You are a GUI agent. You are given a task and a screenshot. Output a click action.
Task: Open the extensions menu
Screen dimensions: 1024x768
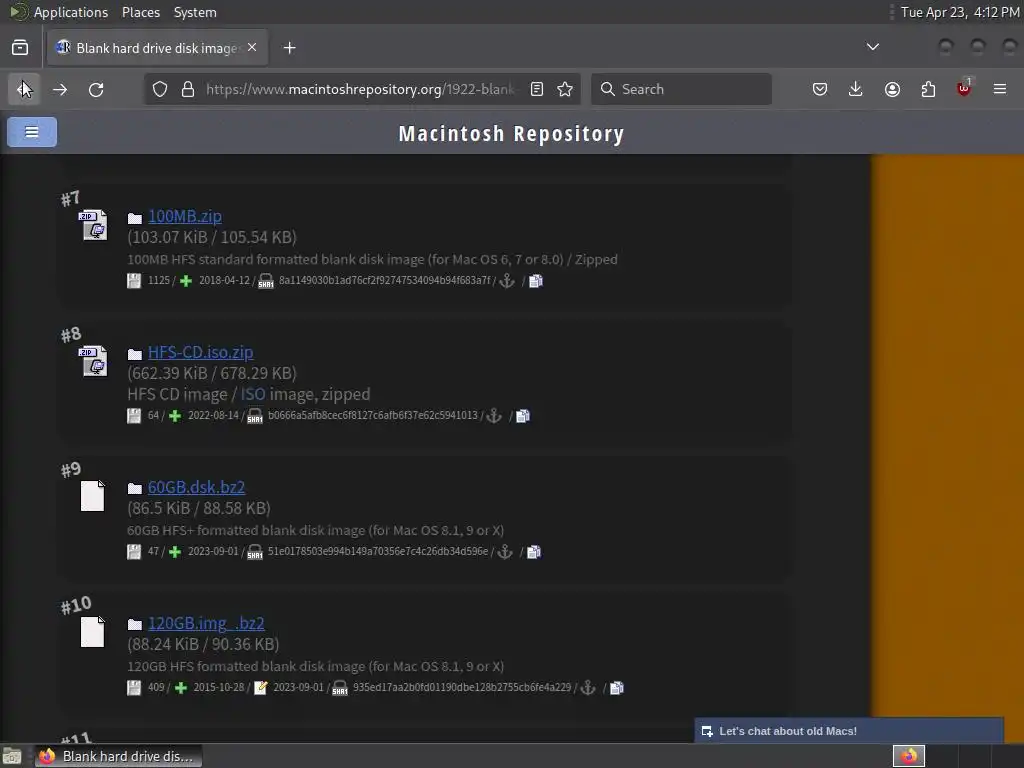(928, 89)
